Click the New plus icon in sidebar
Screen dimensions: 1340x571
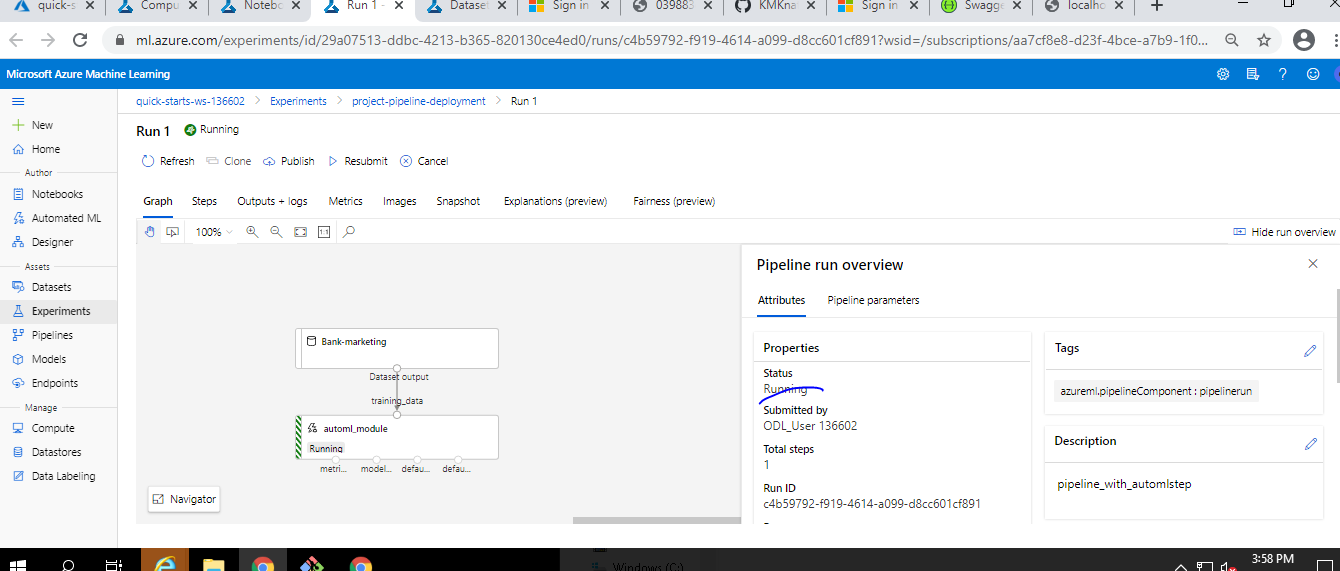18,125
